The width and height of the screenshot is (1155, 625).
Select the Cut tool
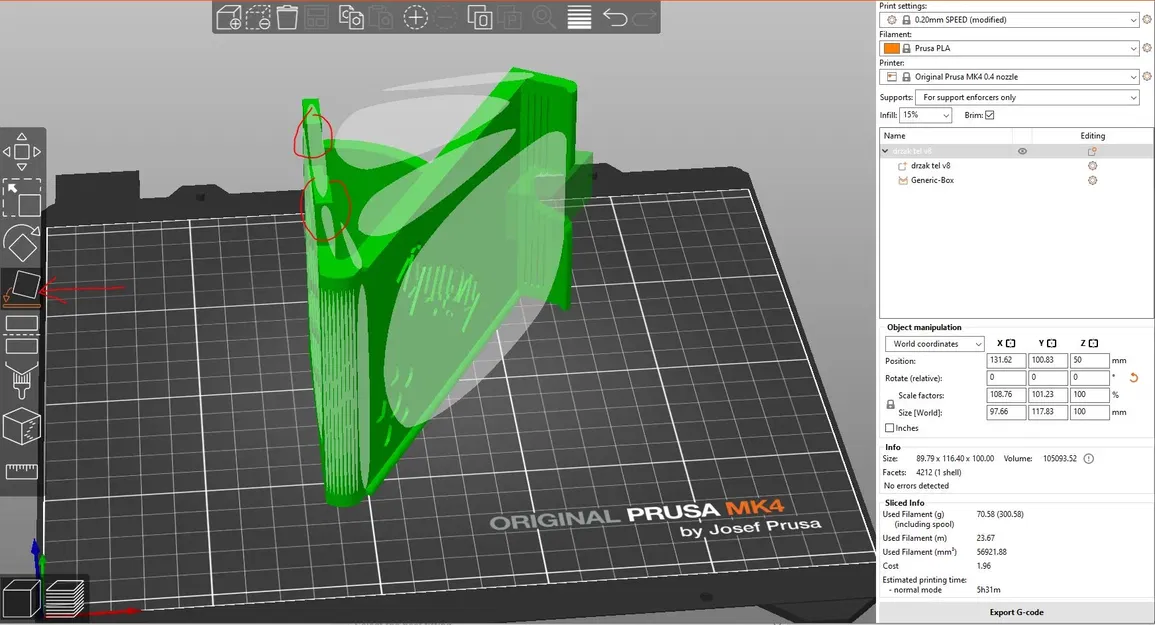pyautogui.click(x=21, y=334)
